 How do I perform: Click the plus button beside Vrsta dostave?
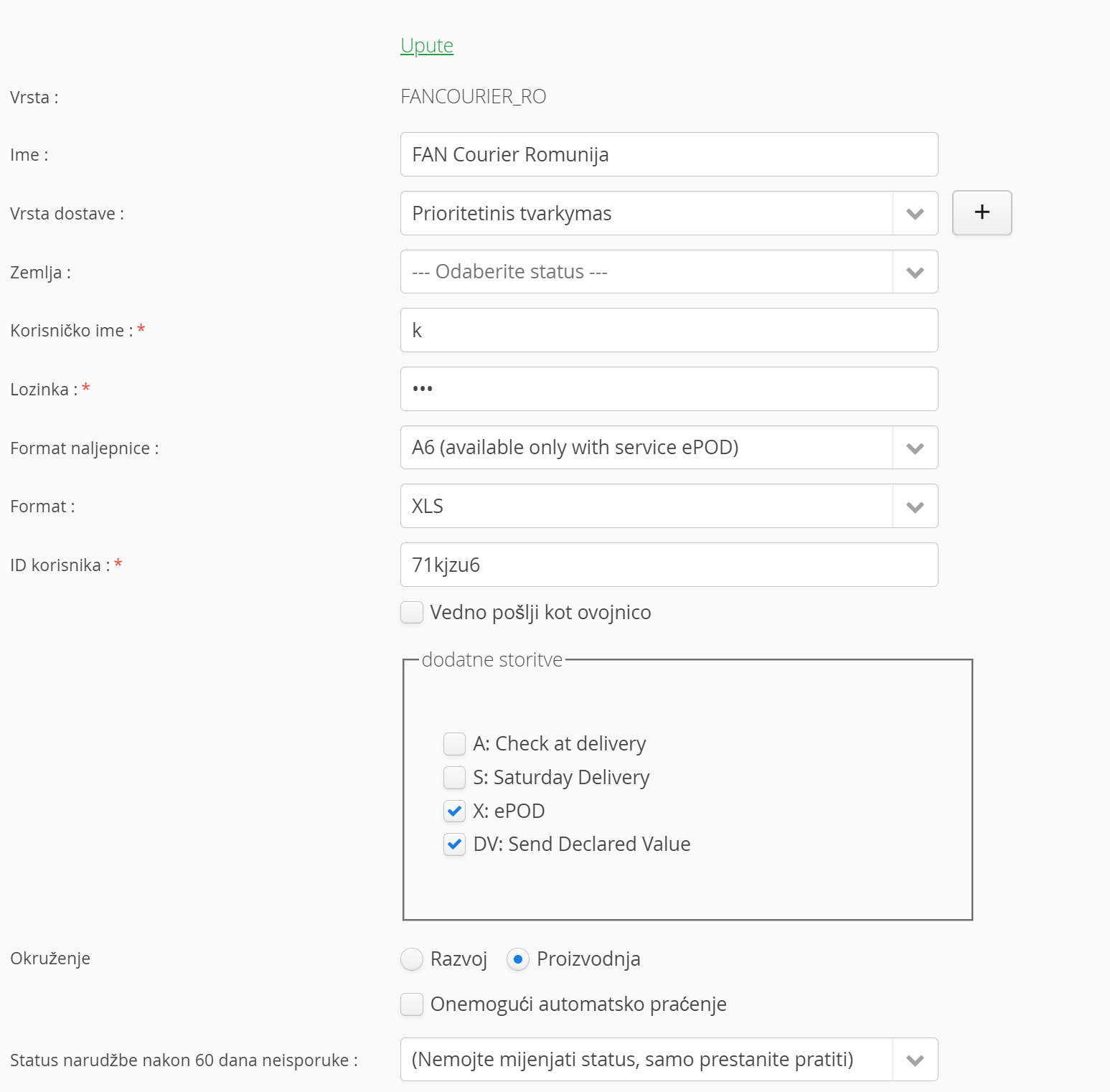click(982, 212)
